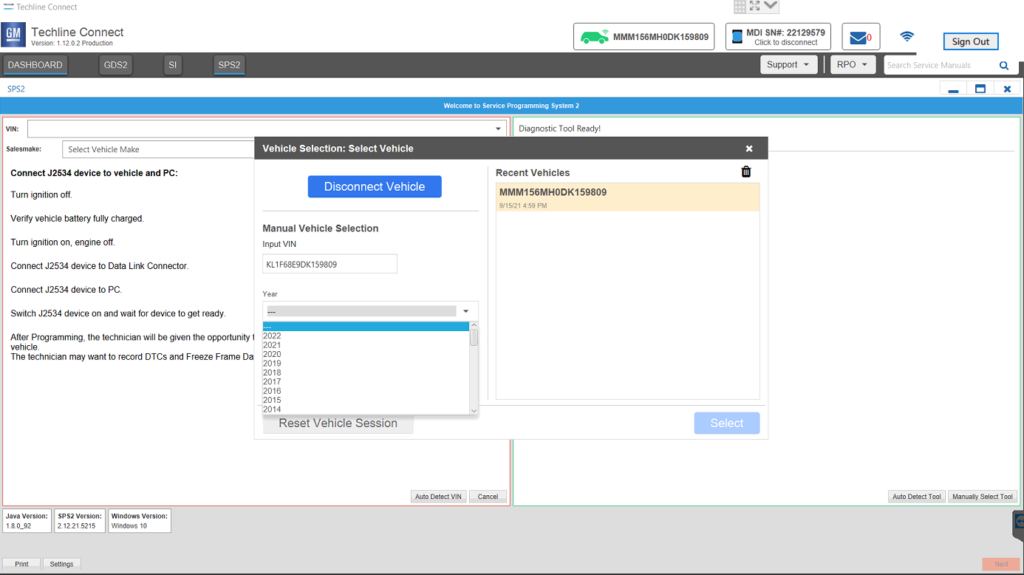Delete recent vehicles with trash icon

click(746, 172)
